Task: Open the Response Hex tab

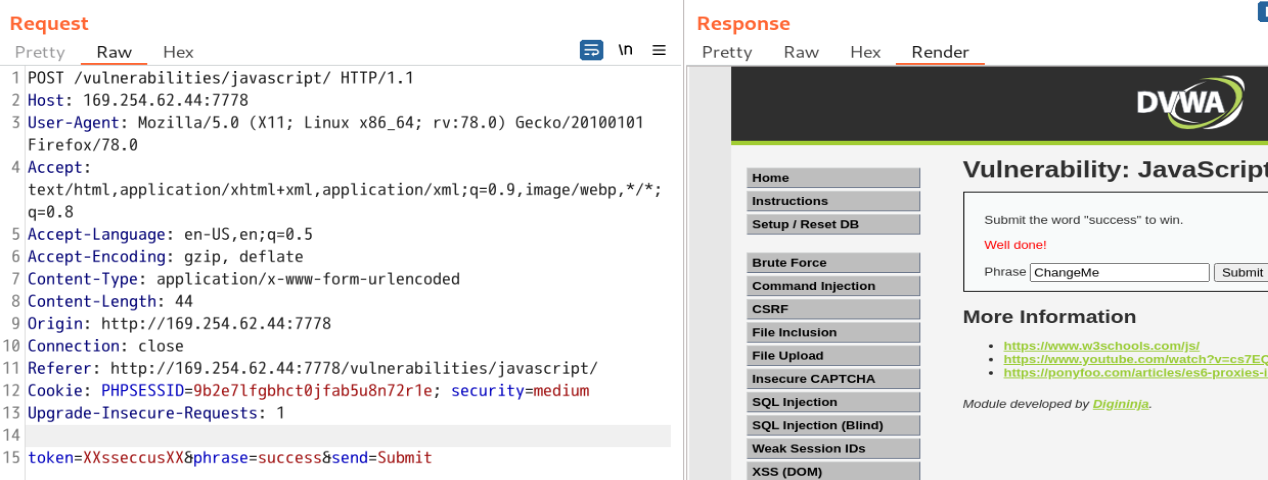Action: click(865, 52)
